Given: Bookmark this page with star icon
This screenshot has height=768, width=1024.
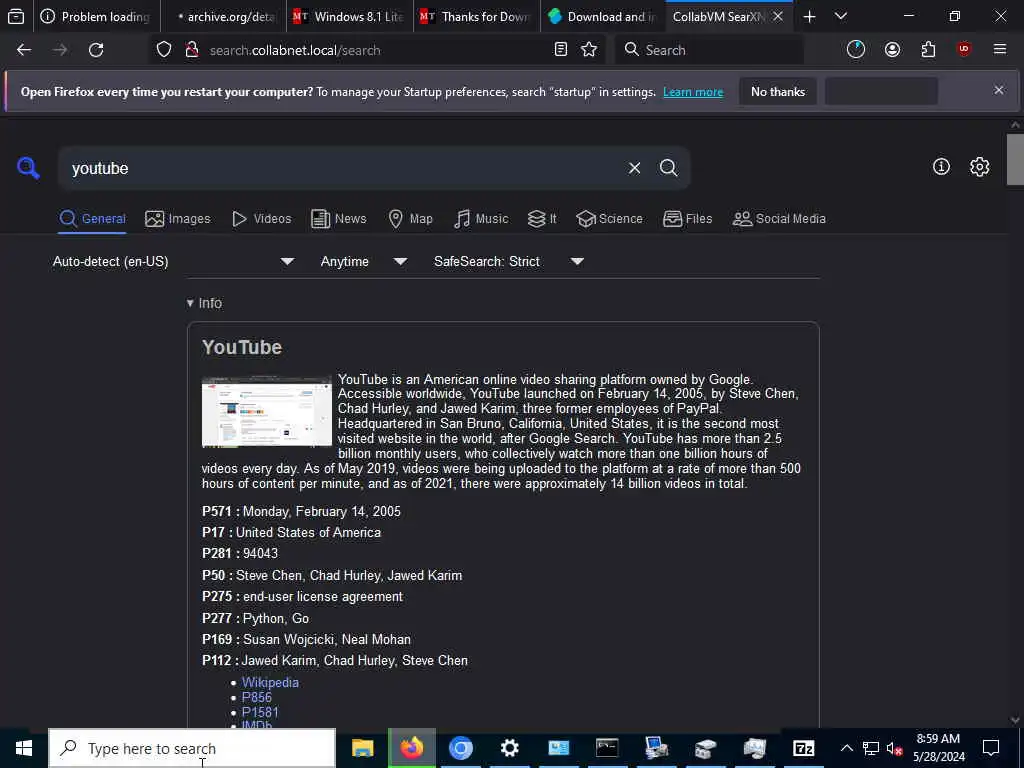Looking at the screenshot, I should [x=589, y=50].
